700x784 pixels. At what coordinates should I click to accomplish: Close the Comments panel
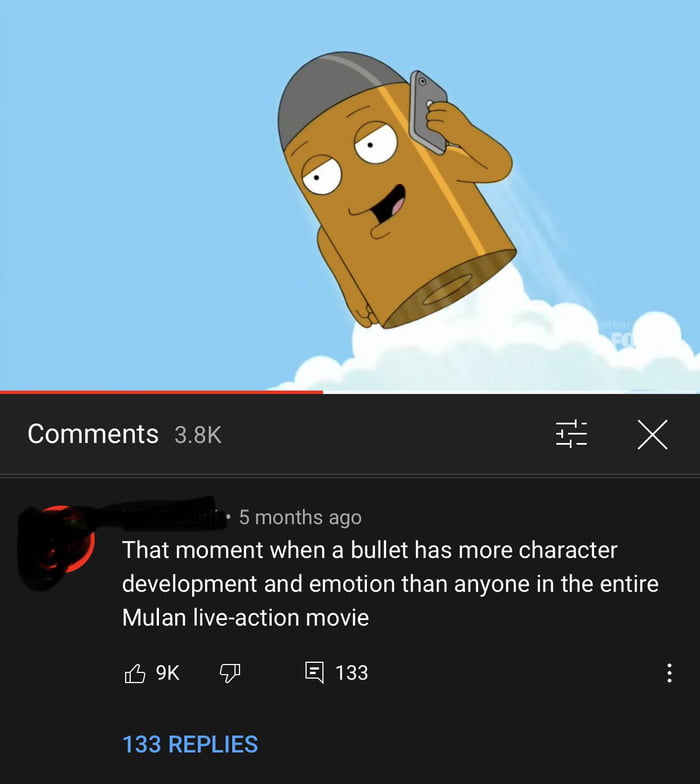tap(652, 434)
